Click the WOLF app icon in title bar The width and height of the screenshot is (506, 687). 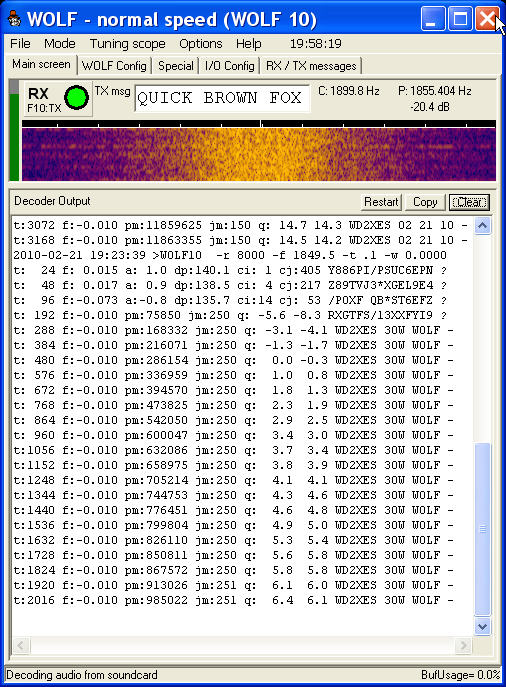[14, 19]
